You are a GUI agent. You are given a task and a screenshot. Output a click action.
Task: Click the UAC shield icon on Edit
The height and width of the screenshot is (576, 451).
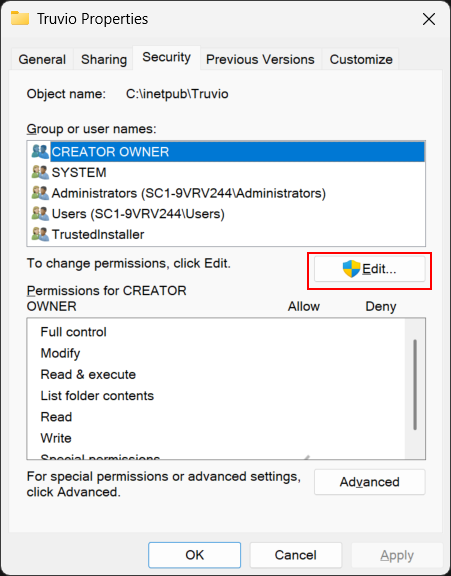tap(351, 269)
